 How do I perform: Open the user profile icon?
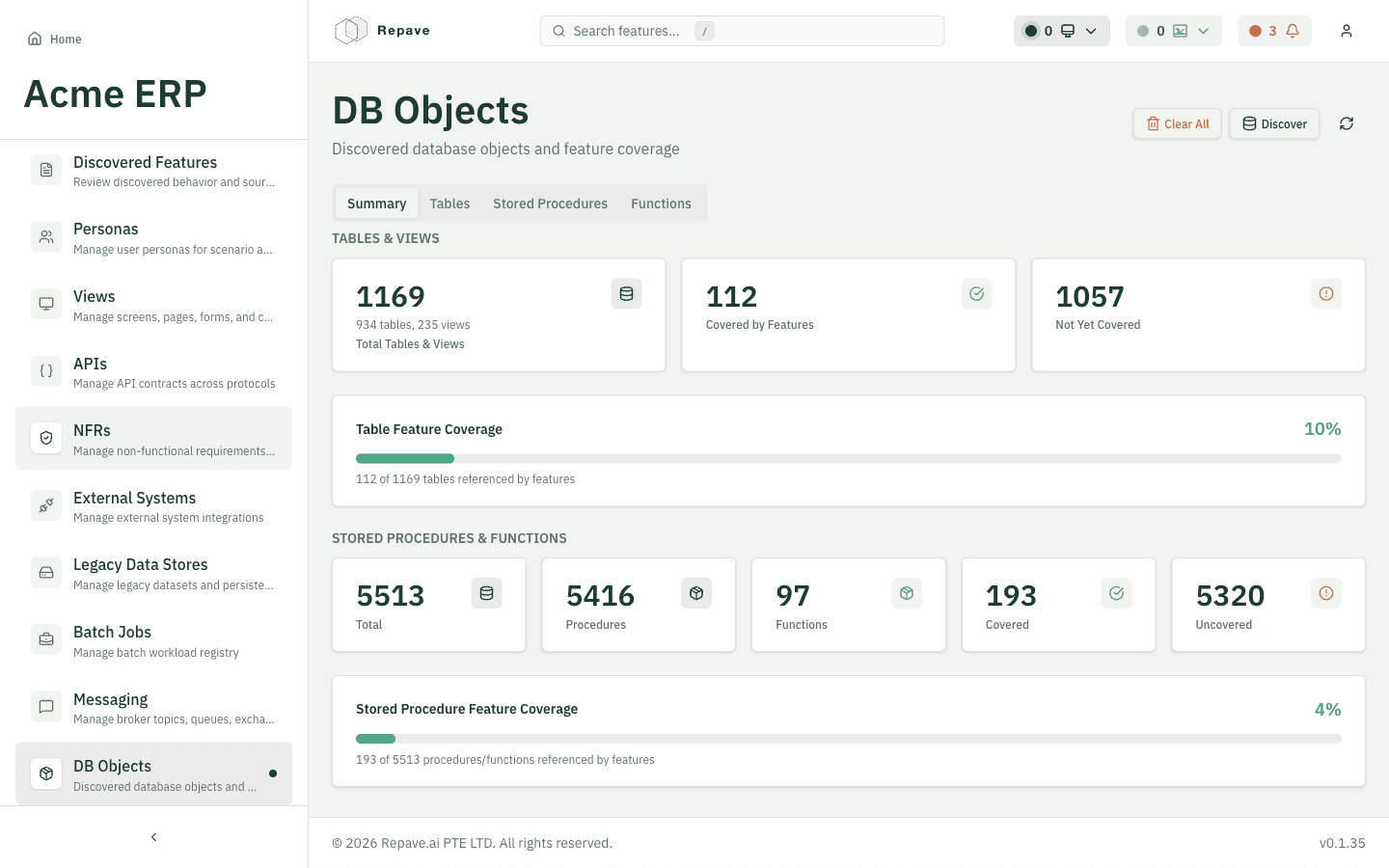point(1347,31)
